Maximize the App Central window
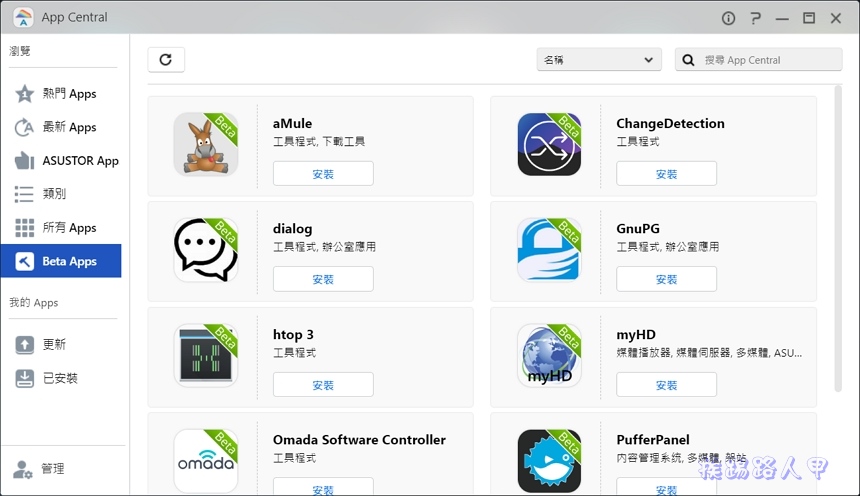The image size is (860, 496). (x=809, y=18)
